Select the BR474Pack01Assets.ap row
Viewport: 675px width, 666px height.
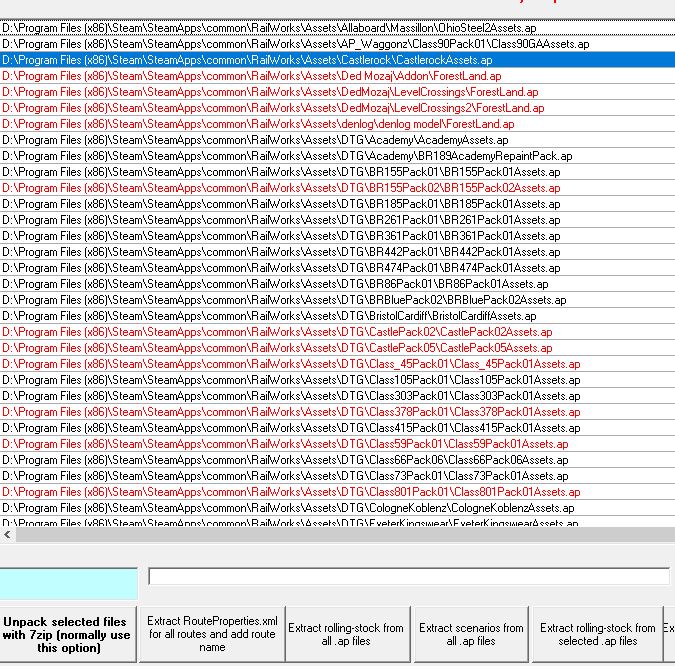point(338,268)
